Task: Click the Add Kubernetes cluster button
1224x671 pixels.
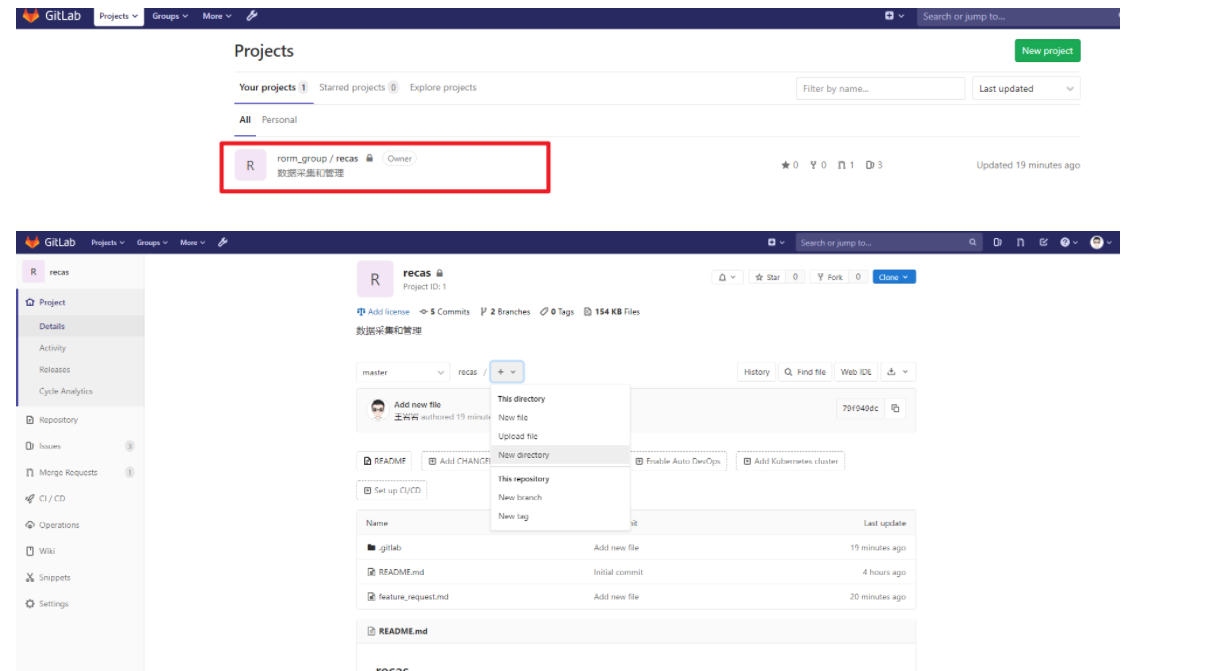Action: pos(790,461)
